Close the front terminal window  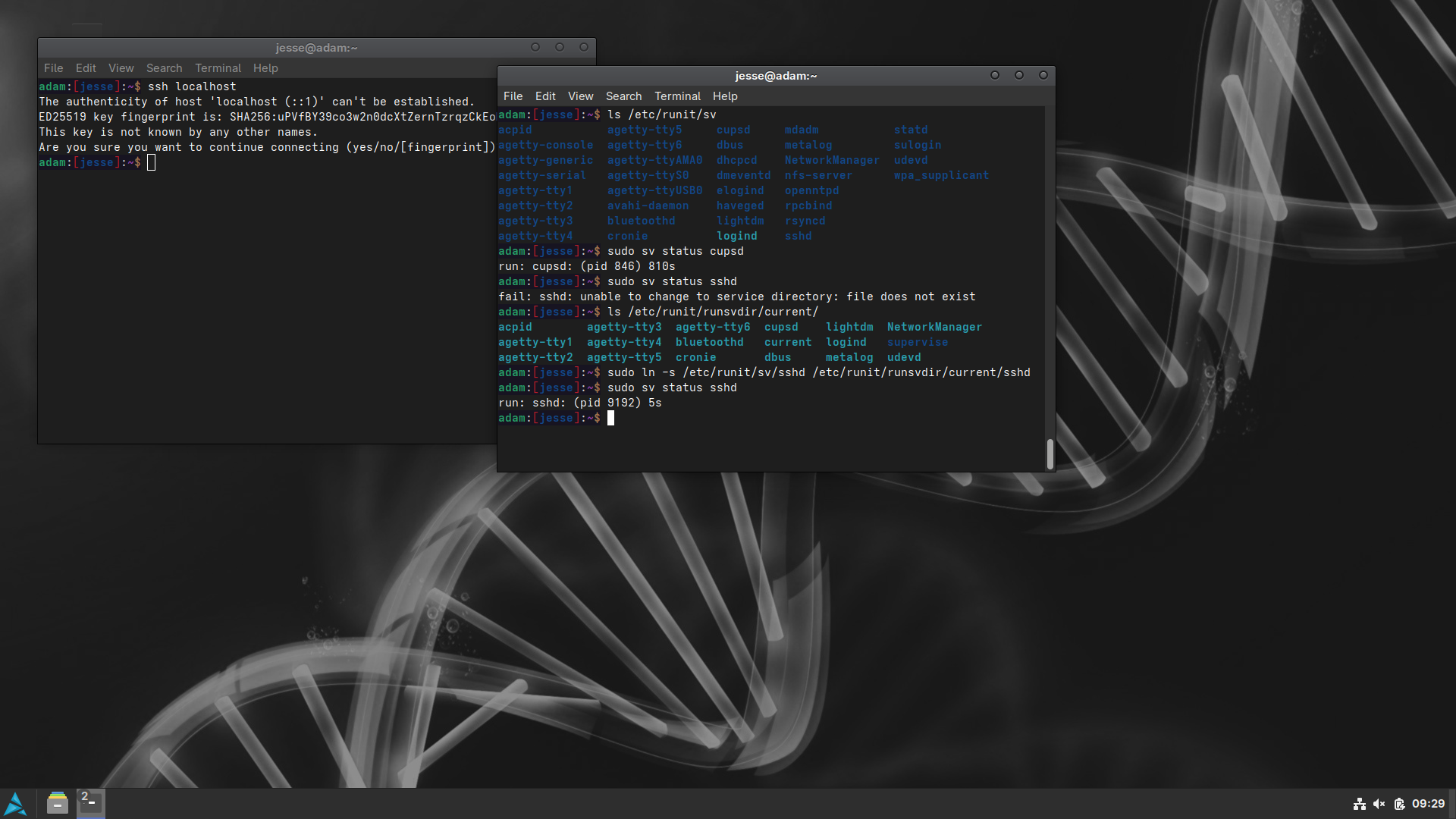[1043, 75]
